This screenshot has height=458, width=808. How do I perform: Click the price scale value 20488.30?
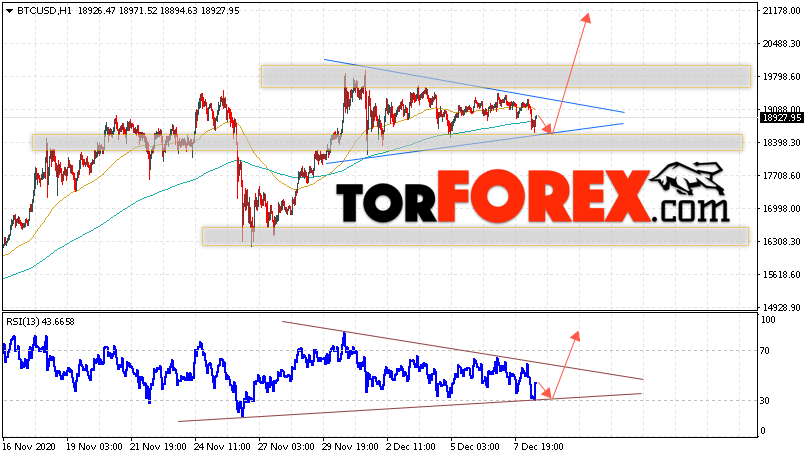tap(781, 44)
